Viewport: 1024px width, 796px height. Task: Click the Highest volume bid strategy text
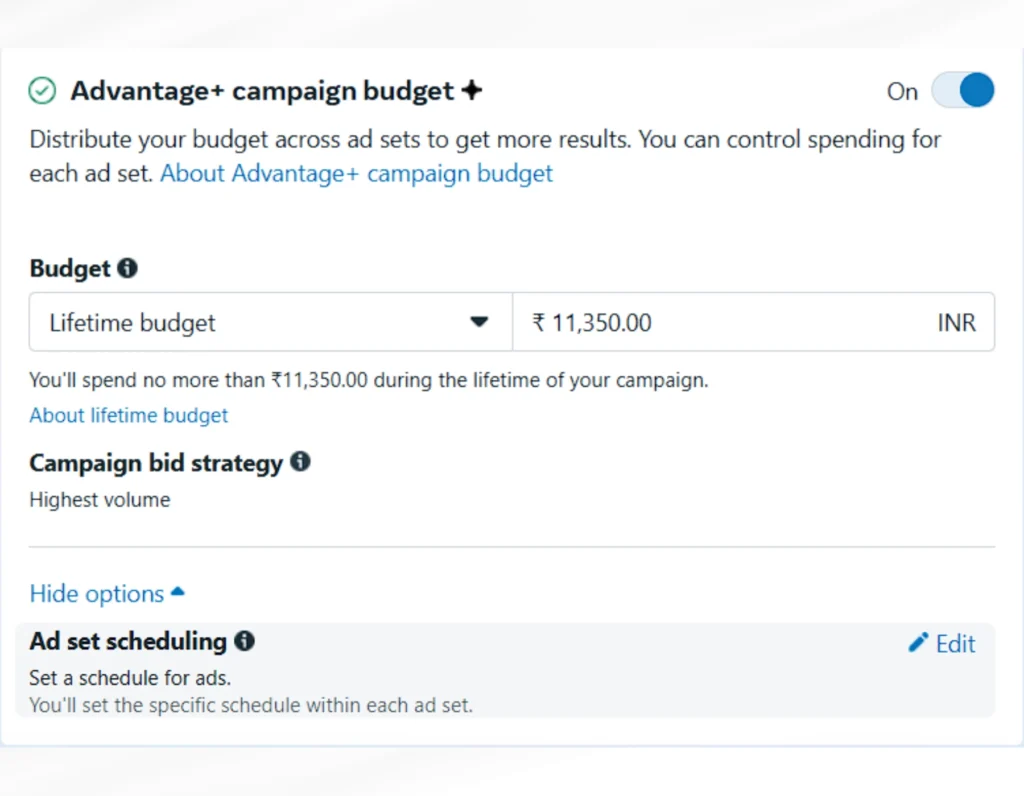[100, 500]
